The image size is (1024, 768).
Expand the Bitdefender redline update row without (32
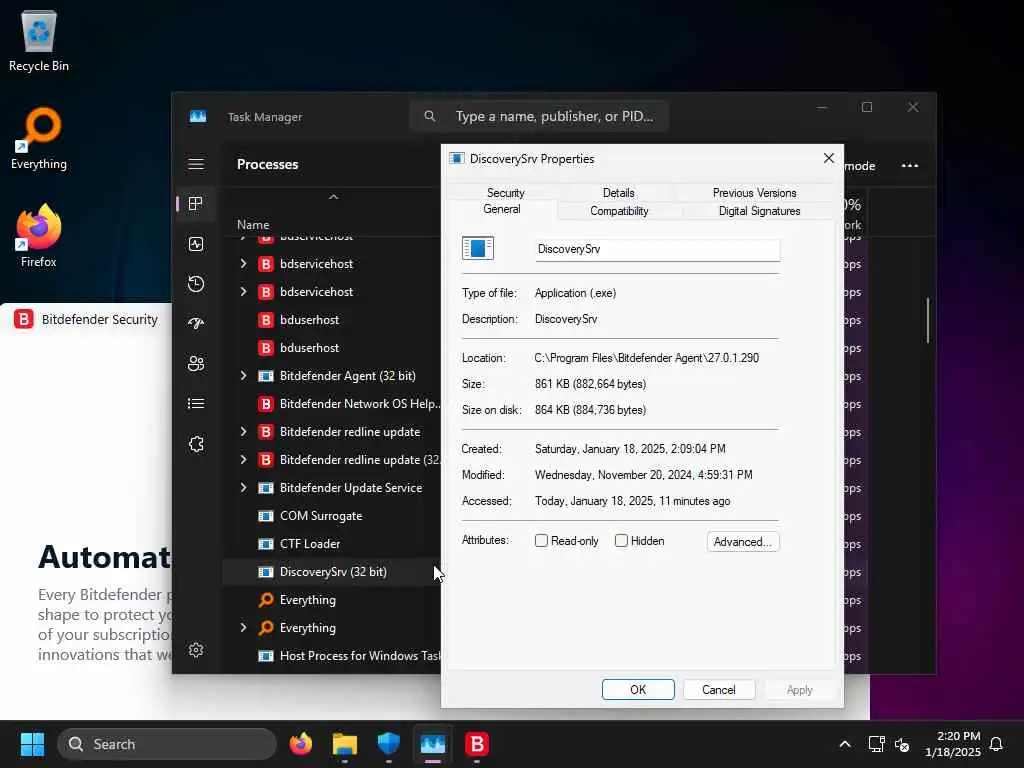coord(243,432)
